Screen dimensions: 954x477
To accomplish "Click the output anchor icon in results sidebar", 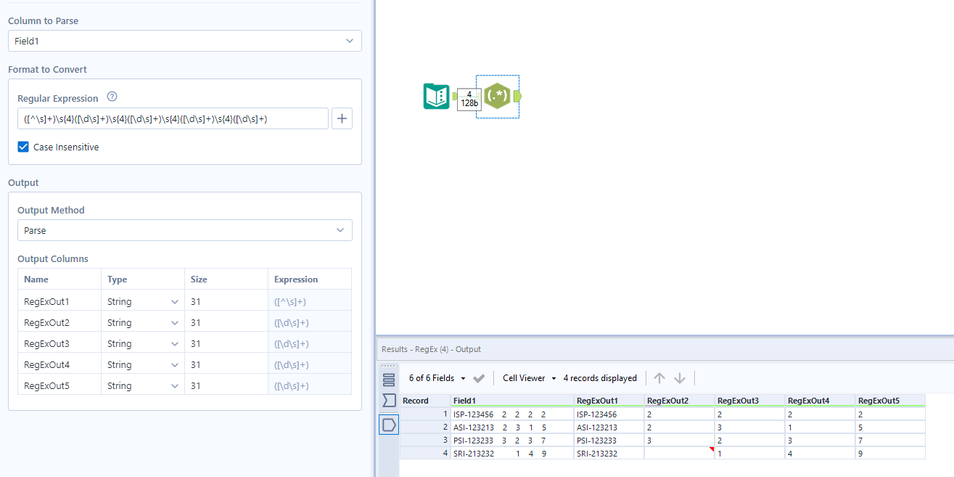I will pyautogui.click(x=389, y=424).
